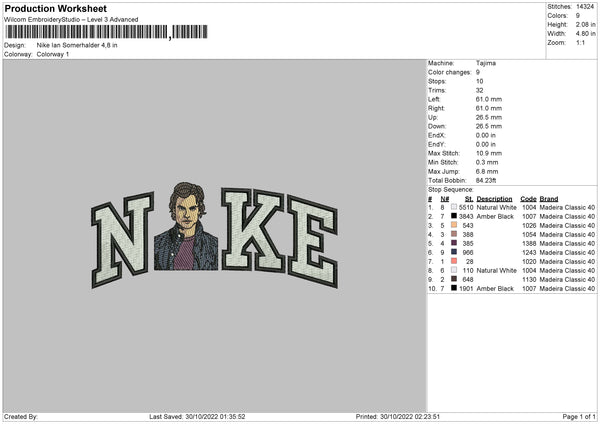Click the Max Stitch value 10.9 mm
600x424 pixels.
pyautogui.click(x=489, y=153)
